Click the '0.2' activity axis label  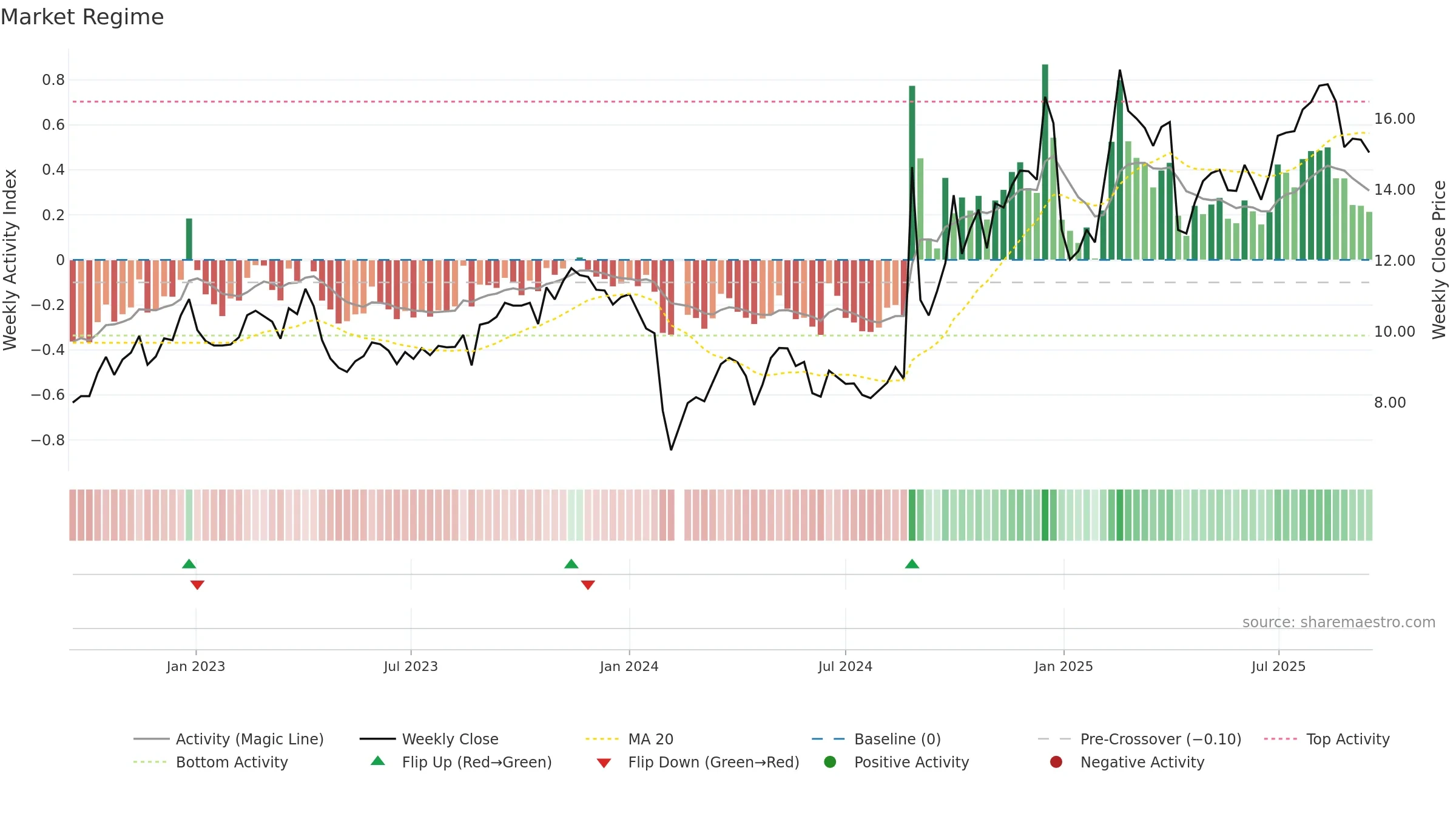[x=53, y=215]
